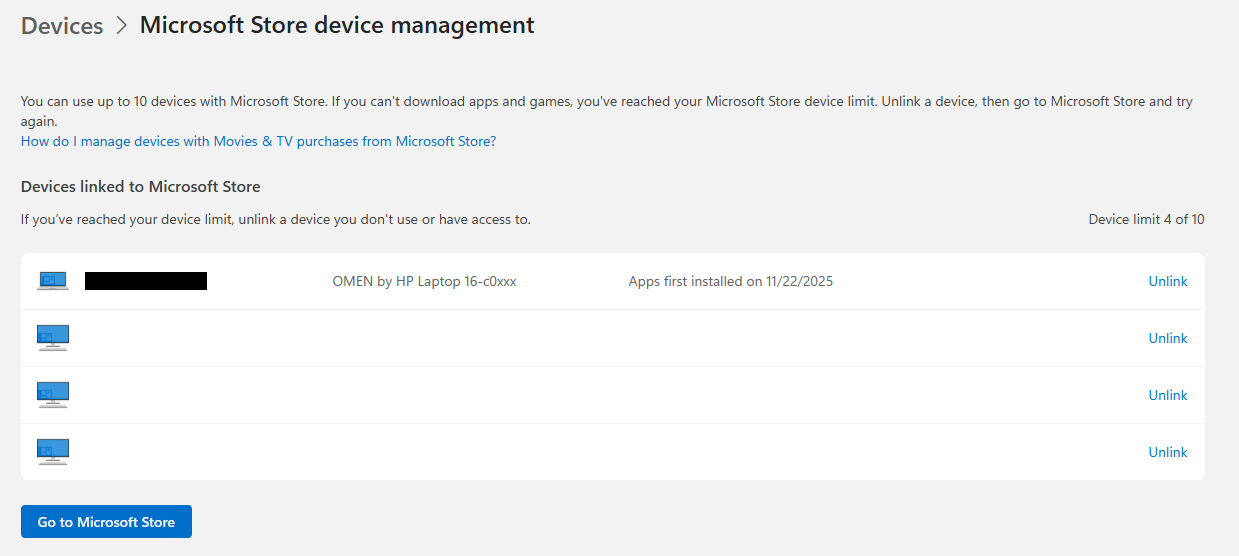Click the breadcrumb chevron after Devices

click(x=122, y=26)
